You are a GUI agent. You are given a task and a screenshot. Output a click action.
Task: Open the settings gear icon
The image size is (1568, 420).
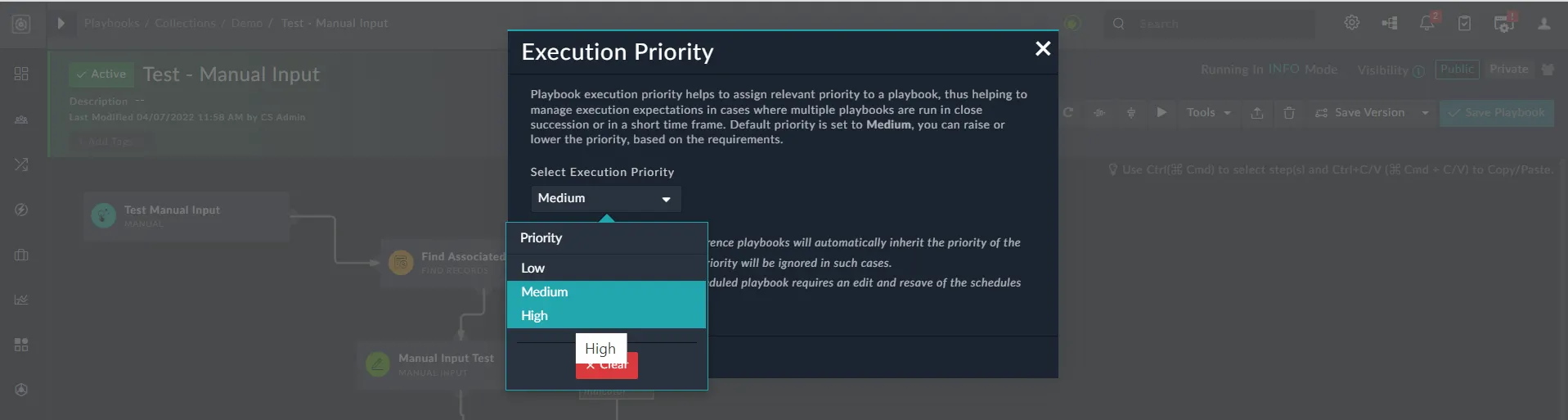1352,23
